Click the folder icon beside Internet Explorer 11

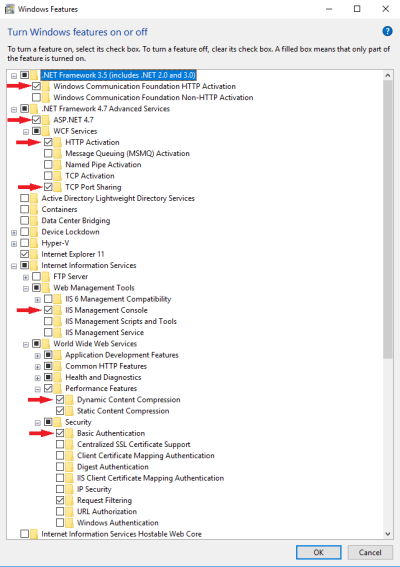click(34, 254)
